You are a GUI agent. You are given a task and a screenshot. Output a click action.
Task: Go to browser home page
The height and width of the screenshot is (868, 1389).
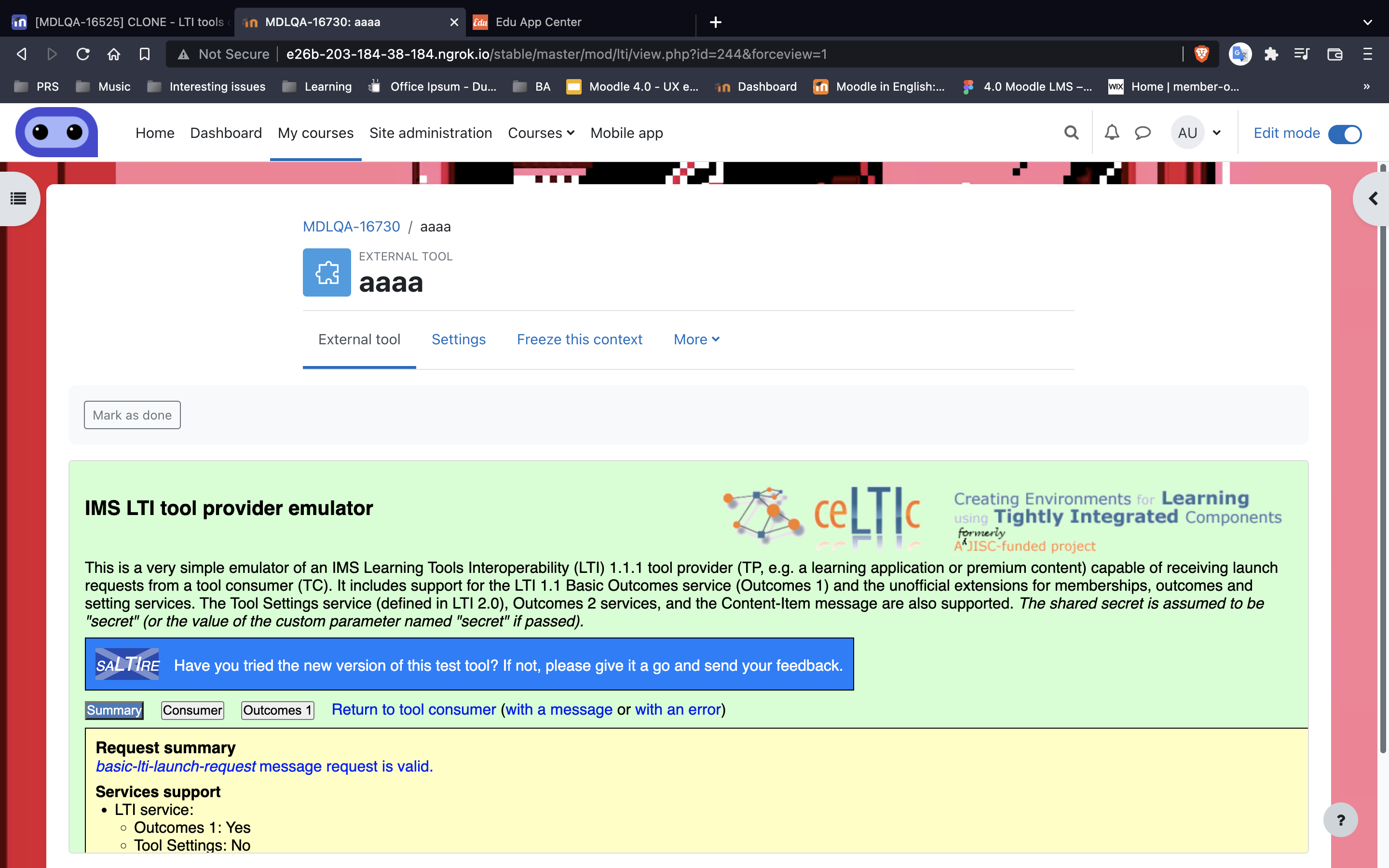tap(114, 54)
